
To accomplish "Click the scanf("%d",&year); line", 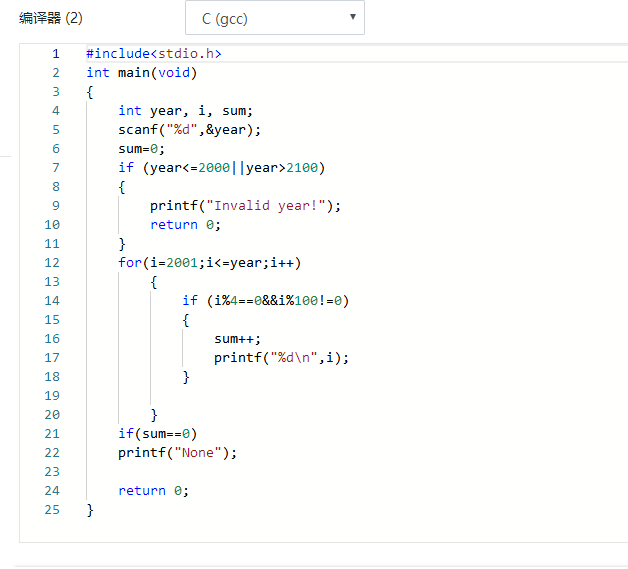I will coord(189,130).
